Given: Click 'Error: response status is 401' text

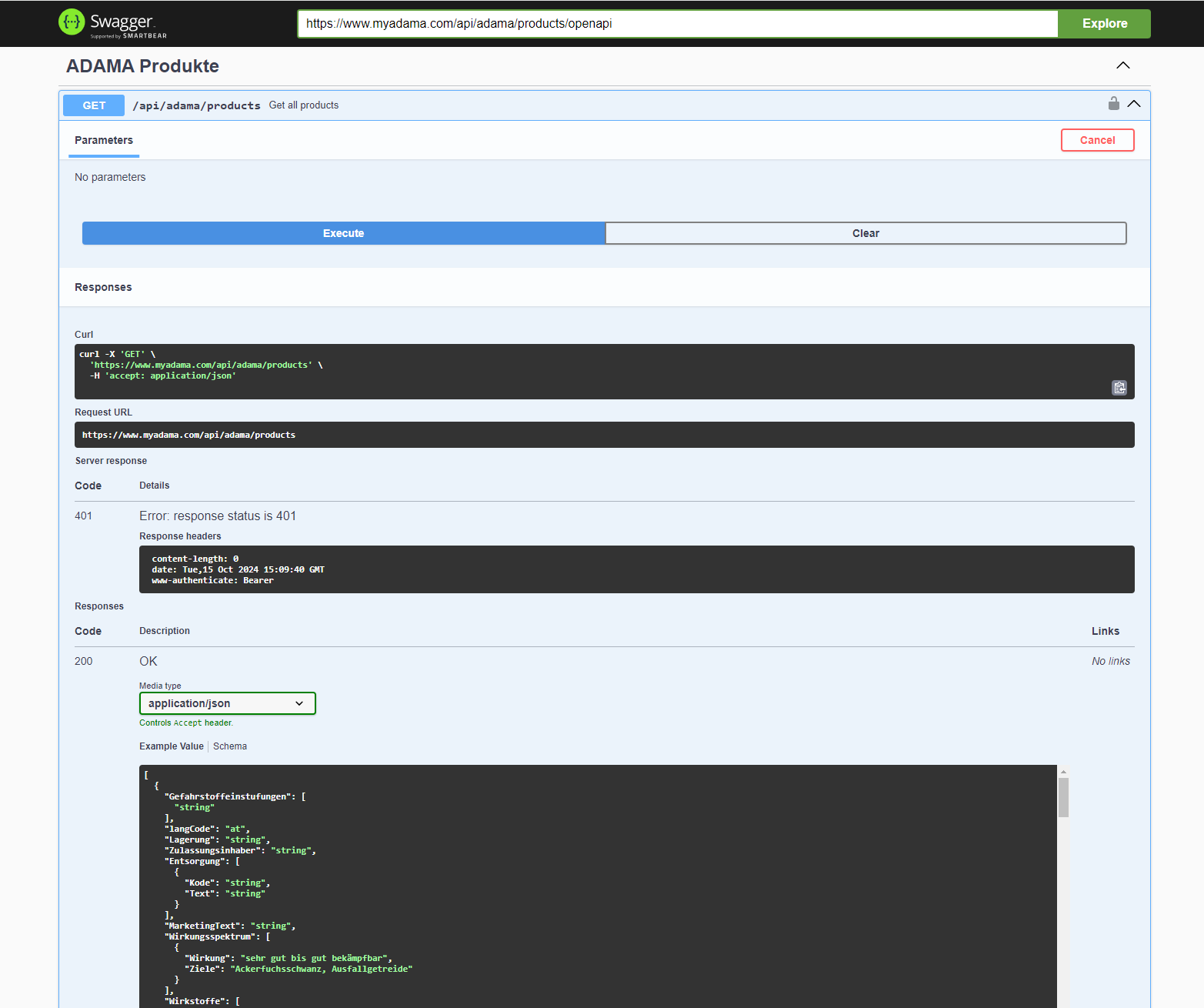Looking at the screenshot, I should point(218,516).
